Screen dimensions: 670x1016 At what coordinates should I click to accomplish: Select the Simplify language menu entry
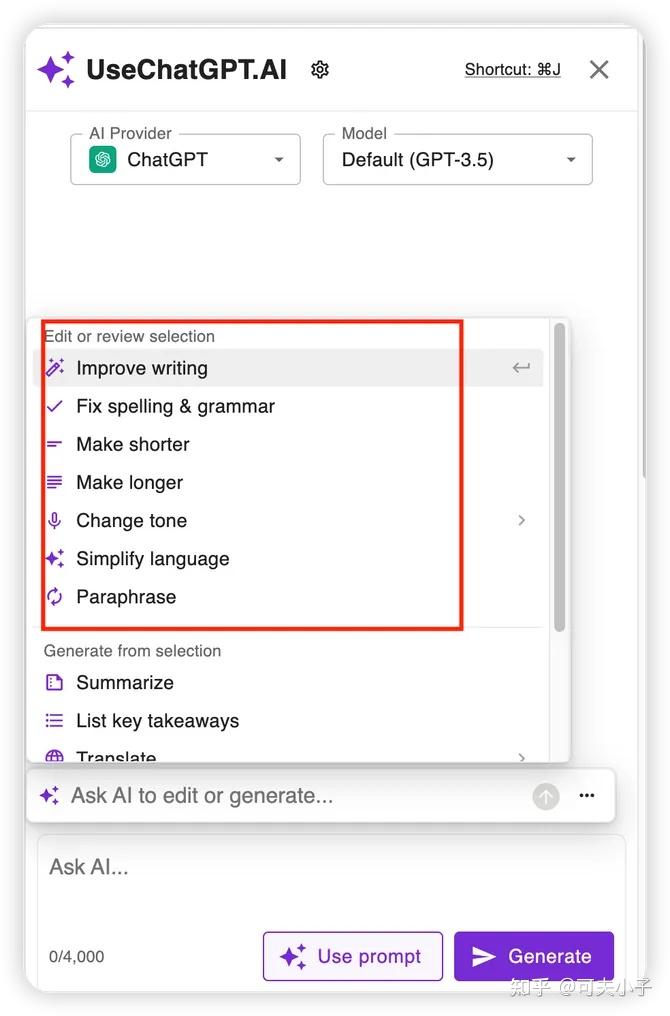[x=153, y=559]
